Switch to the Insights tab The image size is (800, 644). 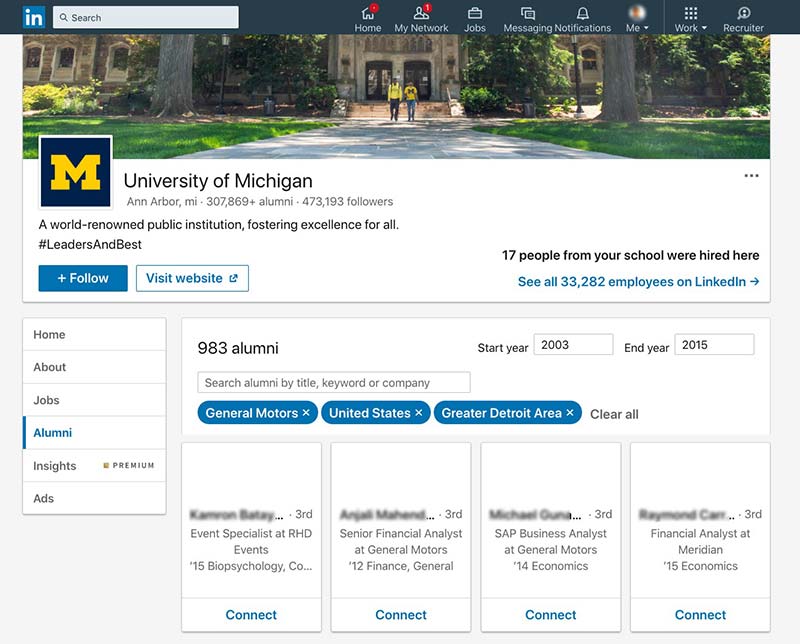(55, 466)
